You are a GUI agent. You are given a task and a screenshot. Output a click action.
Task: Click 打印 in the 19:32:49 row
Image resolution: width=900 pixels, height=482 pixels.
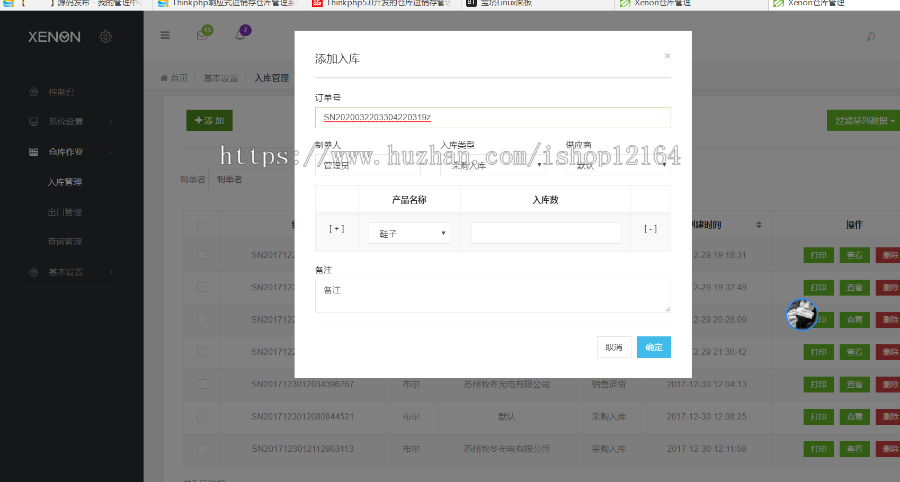818,287
